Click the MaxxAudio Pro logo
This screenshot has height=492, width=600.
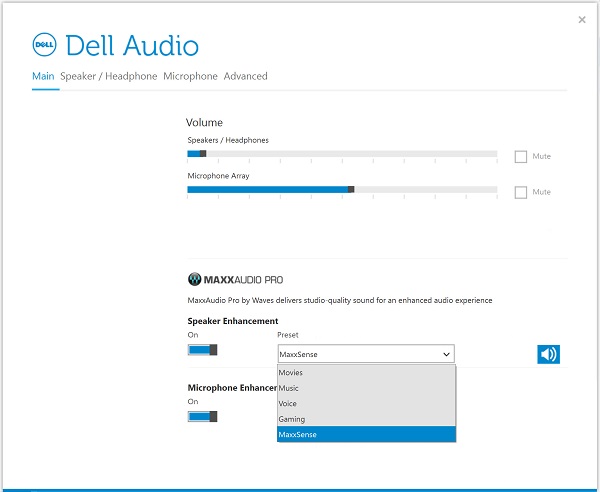click(x=235, y=280)
